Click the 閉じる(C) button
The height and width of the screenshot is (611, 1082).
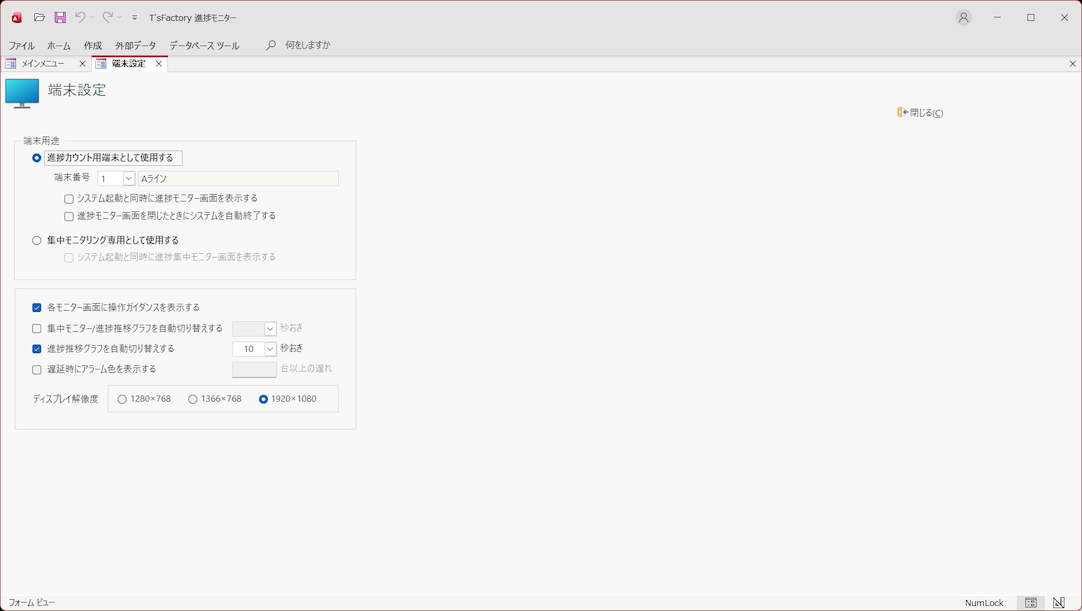[920, 113]
